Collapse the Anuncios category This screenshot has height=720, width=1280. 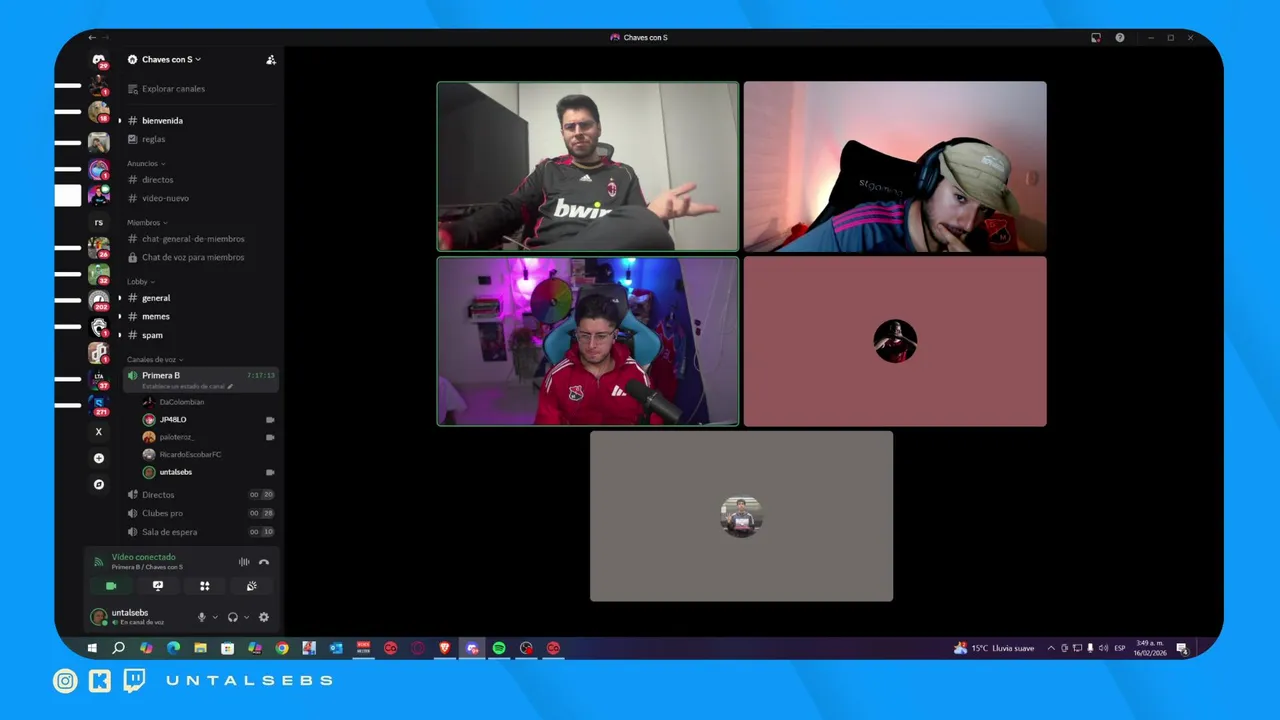click(146, 163)
